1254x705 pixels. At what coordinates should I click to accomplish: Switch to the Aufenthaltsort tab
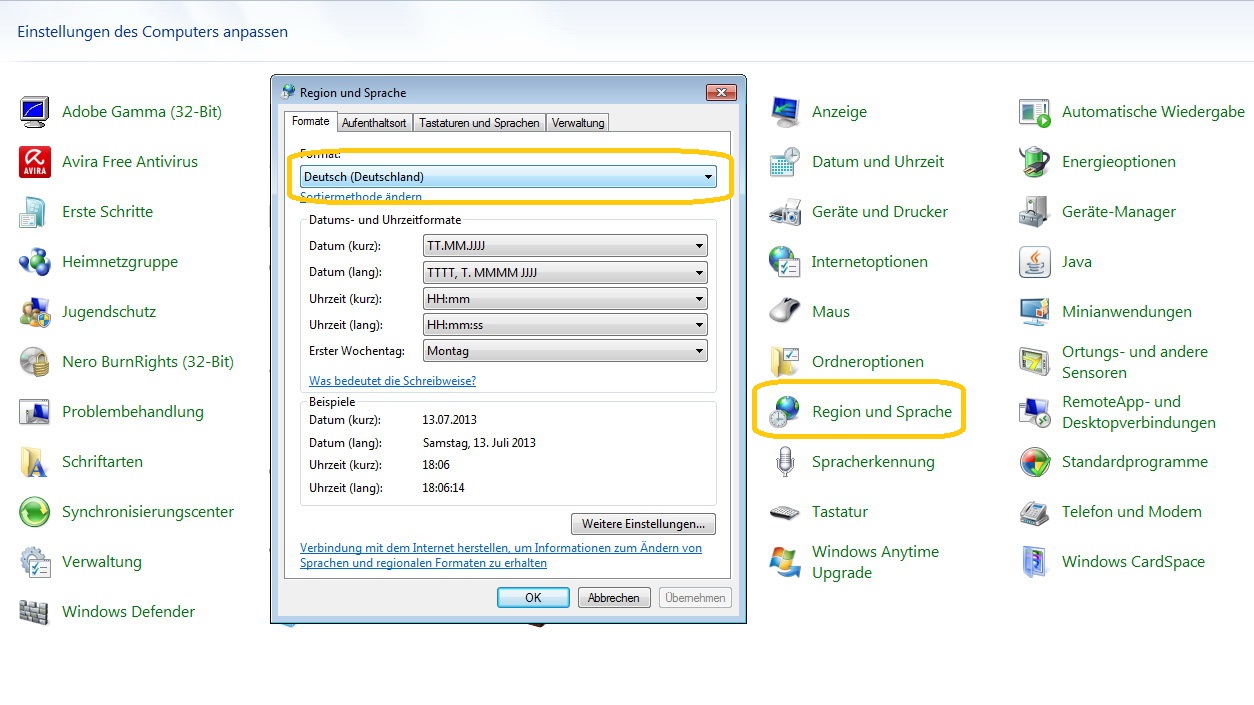tap(374, 123)
